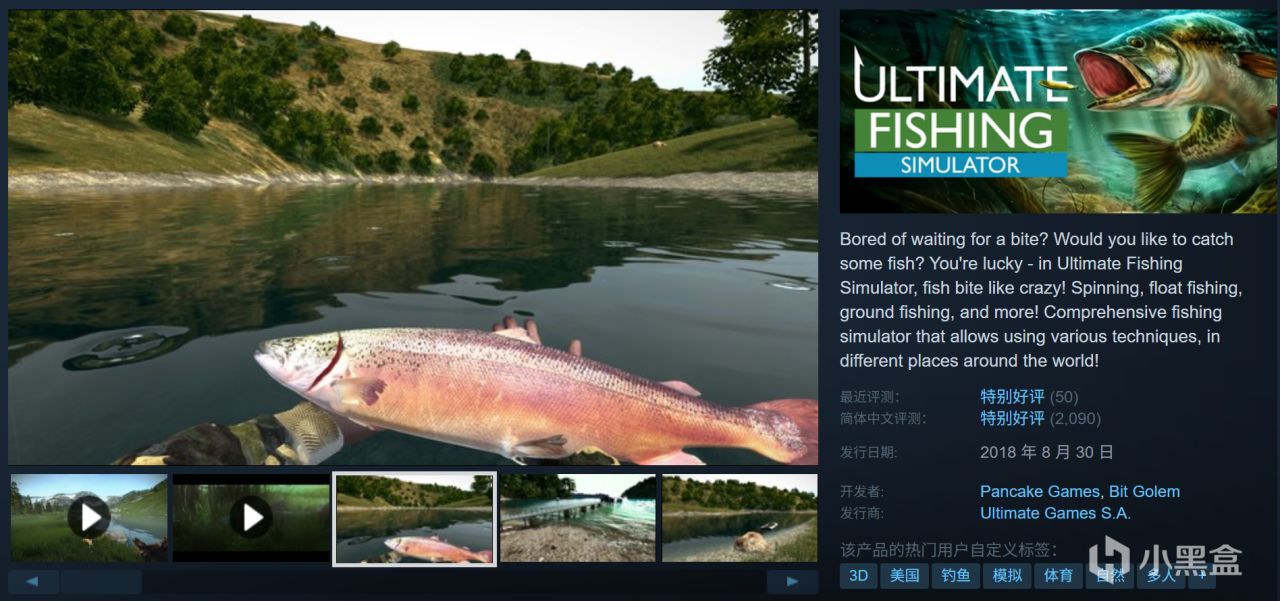Select the 3D tag
The width and height of the screenshot is (1280, 601).
858,575
